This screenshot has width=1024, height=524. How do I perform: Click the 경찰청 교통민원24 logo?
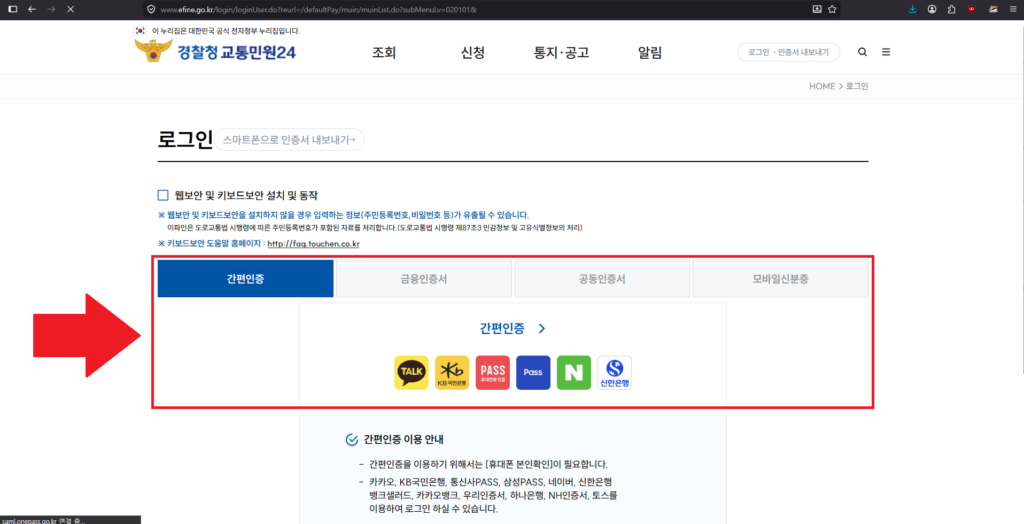click(215, 52)
